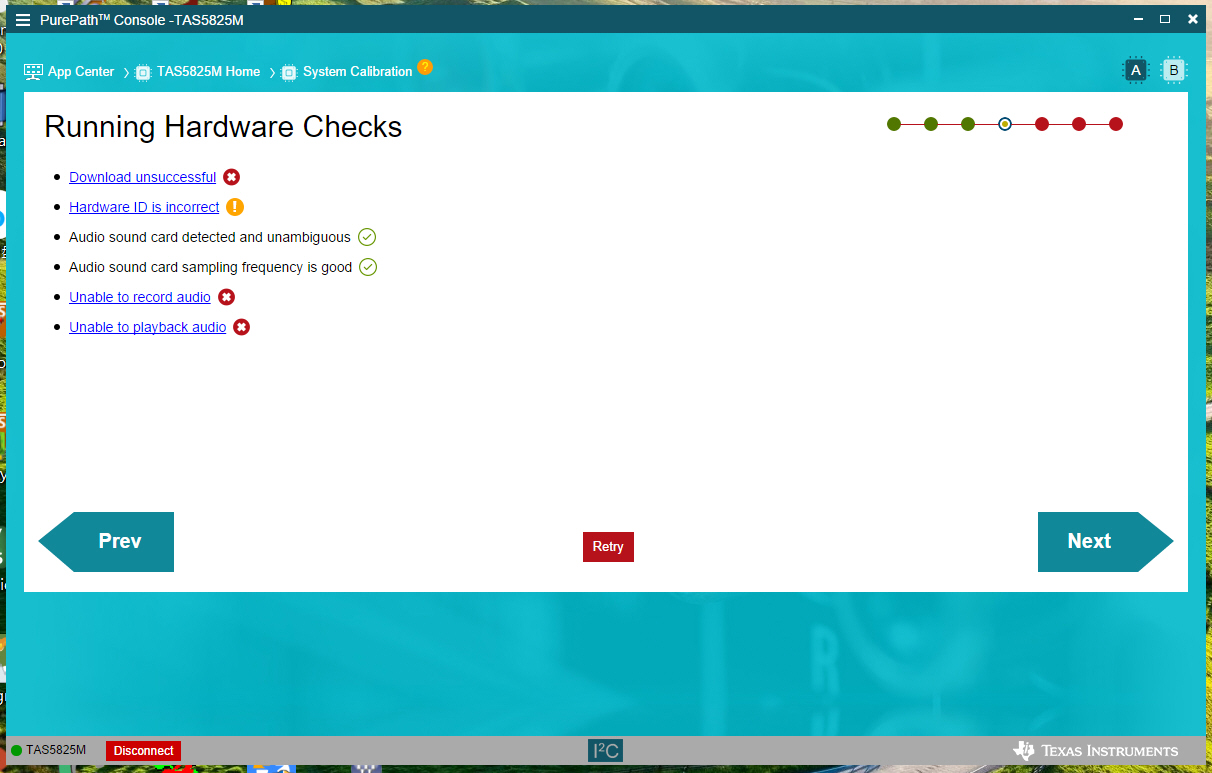Click Audio sound card detected text
Screen dimensions: 1212x773
210,237
